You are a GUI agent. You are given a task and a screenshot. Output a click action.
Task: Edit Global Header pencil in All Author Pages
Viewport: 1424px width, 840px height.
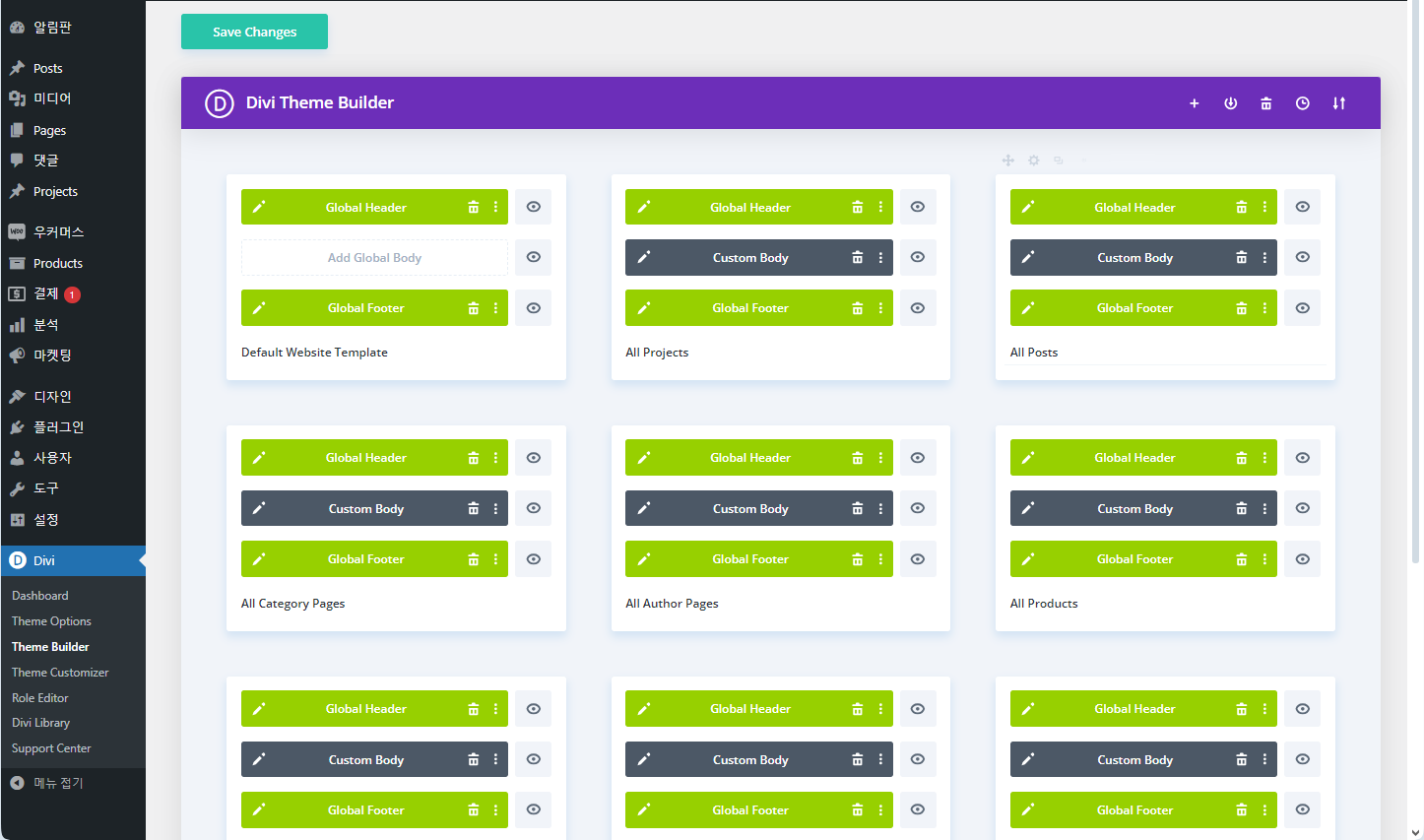pos(643,458)
